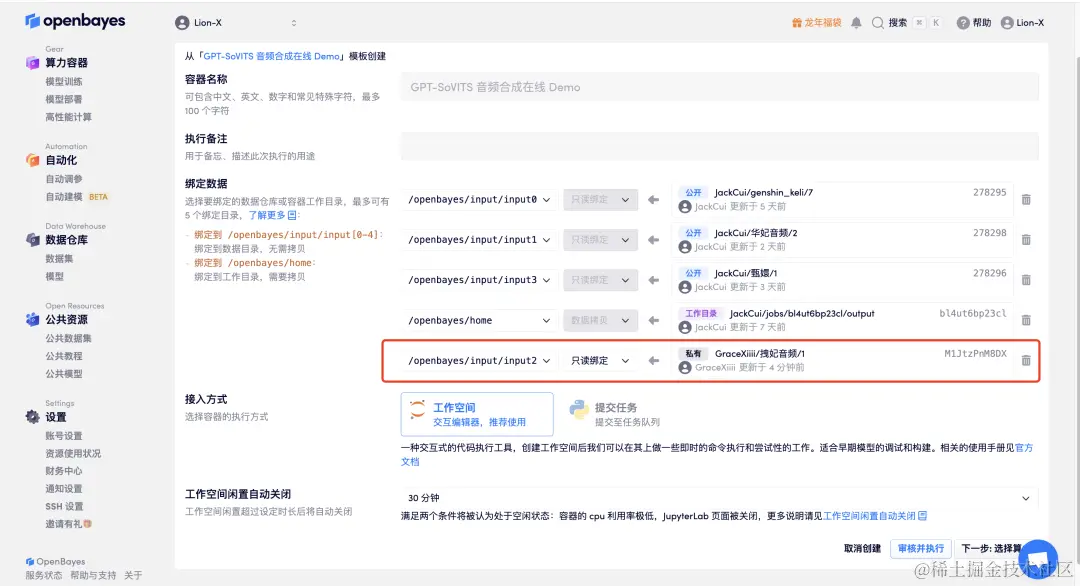1080x586 pixels.
Task: Open the /openbayes/home path dropdown
Action: click(479, 320)
